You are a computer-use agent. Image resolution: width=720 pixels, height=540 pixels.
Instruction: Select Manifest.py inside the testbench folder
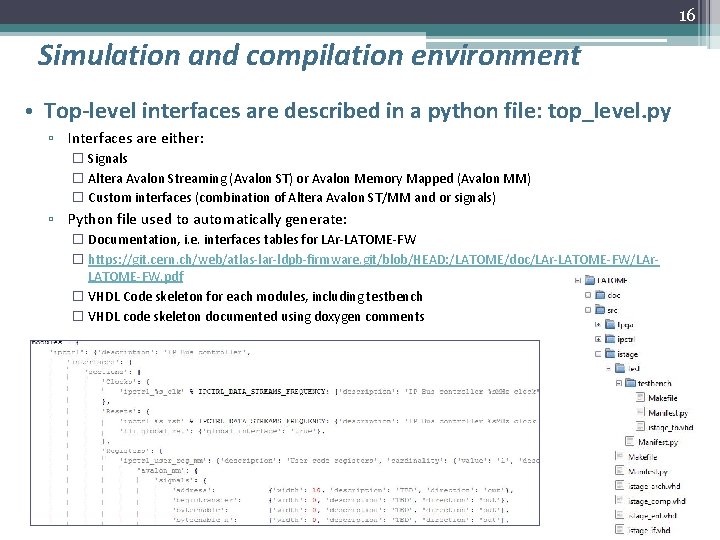click(x=668, y=413)
